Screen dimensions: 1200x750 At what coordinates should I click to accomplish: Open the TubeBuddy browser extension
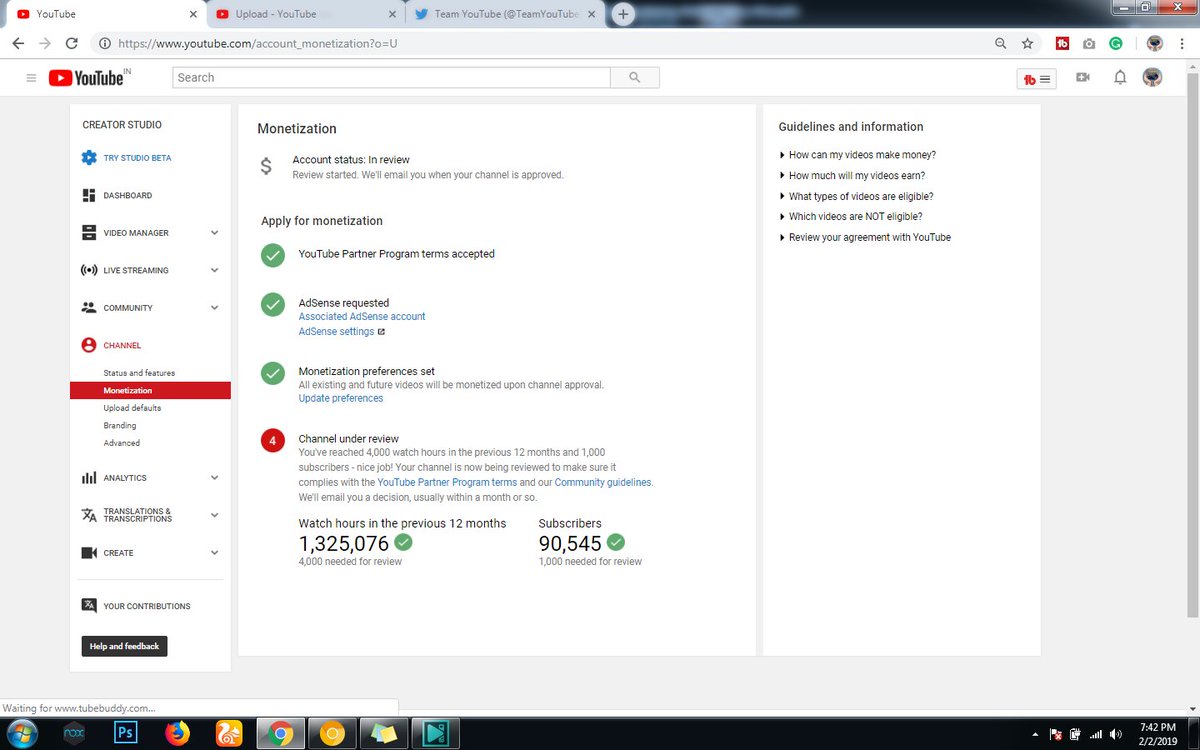(1063, 44)
